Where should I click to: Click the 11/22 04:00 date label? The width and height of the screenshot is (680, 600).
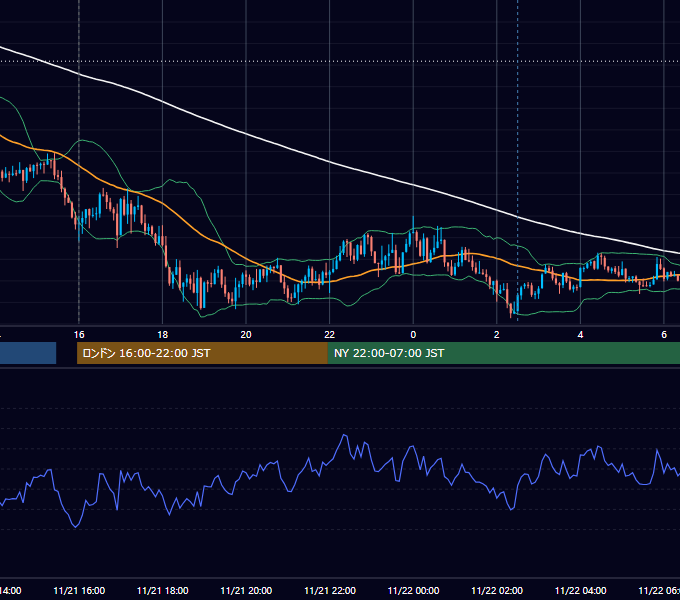point(580,590)
